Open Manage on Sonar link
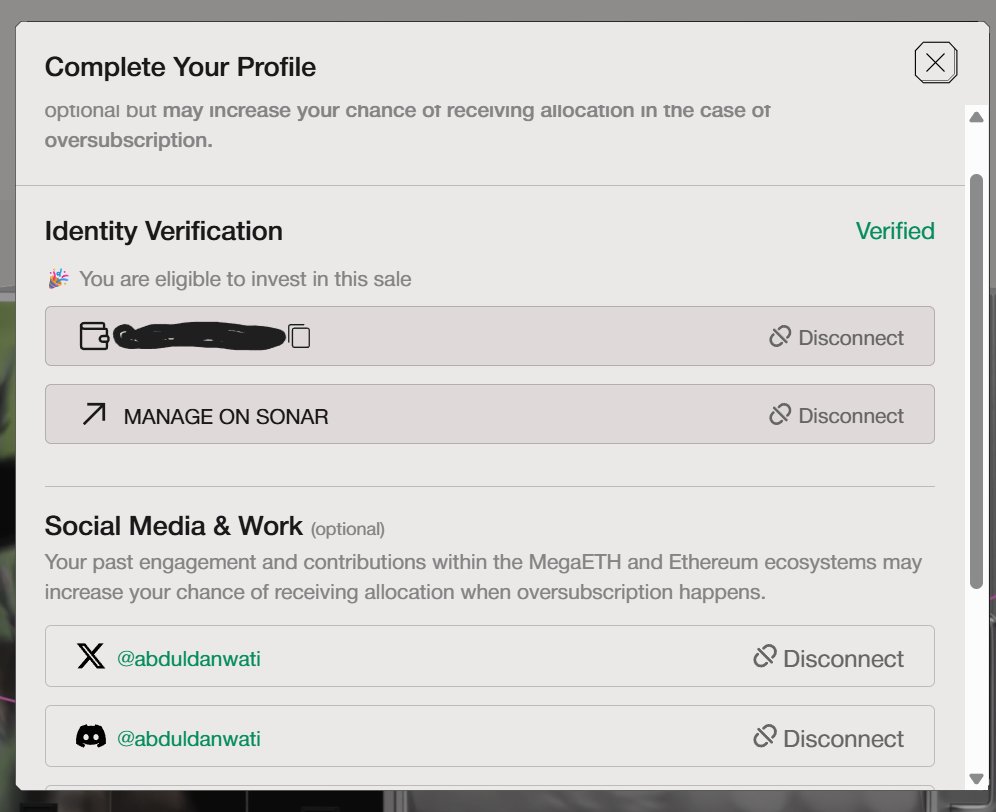 click(225, 416)
